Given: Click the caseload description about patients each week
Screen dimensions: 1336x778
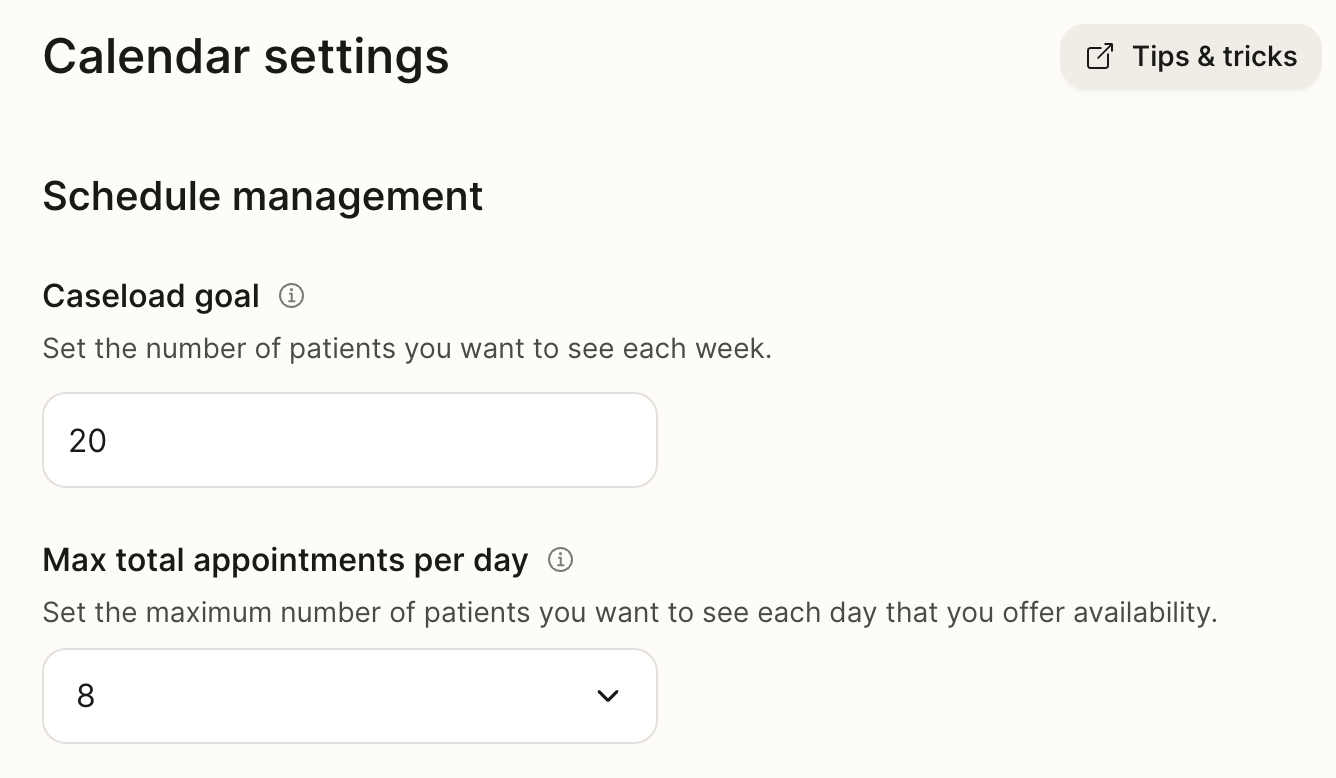Looking at the screenshot, I should tap(407, 349).
